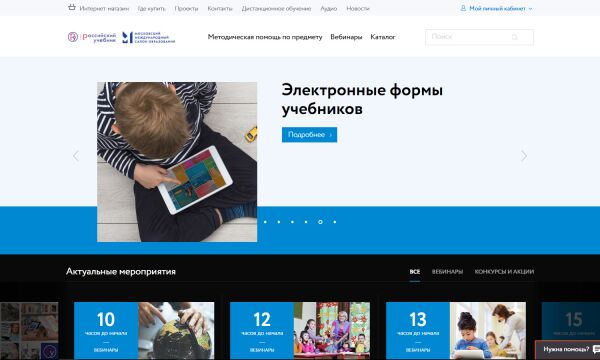Click the user profile icon
Screen dimensions: 600x360
click(463, 8)
